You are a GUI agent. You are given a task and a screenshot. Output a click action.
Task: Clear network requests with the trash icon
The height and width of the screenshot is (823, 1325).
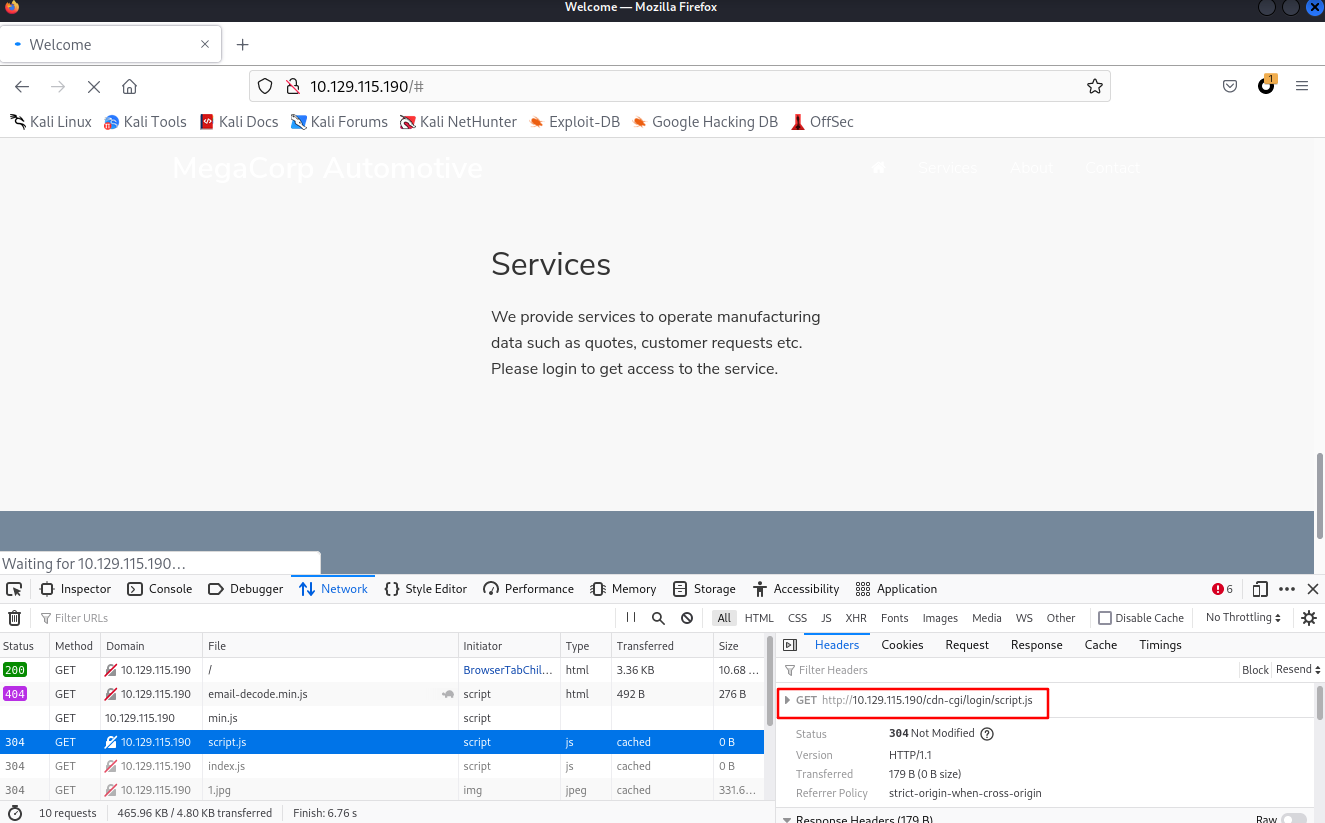tap(15, 618)
